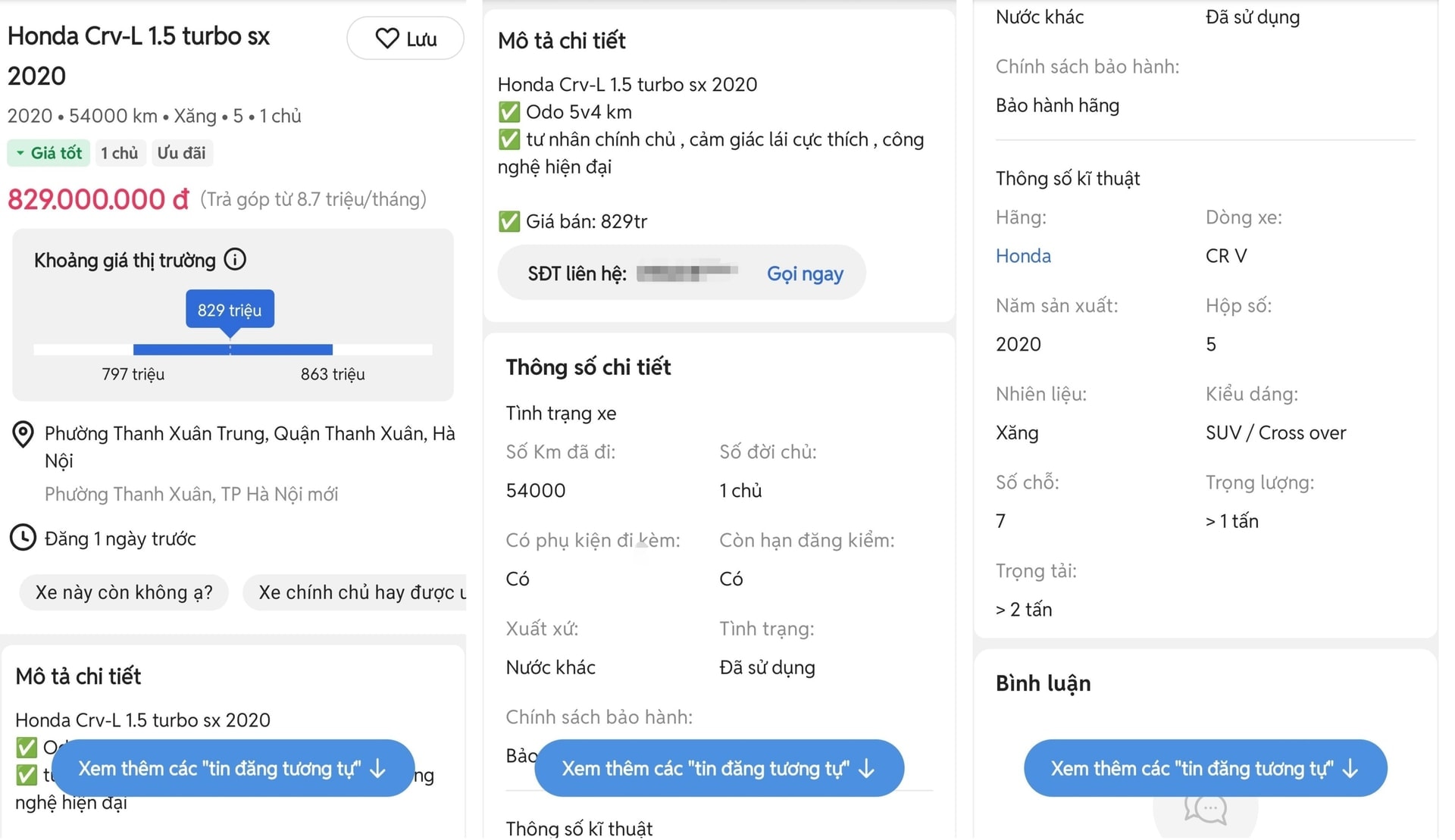Select the Giá tốt tag with arrow
The height and width of the screenshot is (840, 1455).
49,153
